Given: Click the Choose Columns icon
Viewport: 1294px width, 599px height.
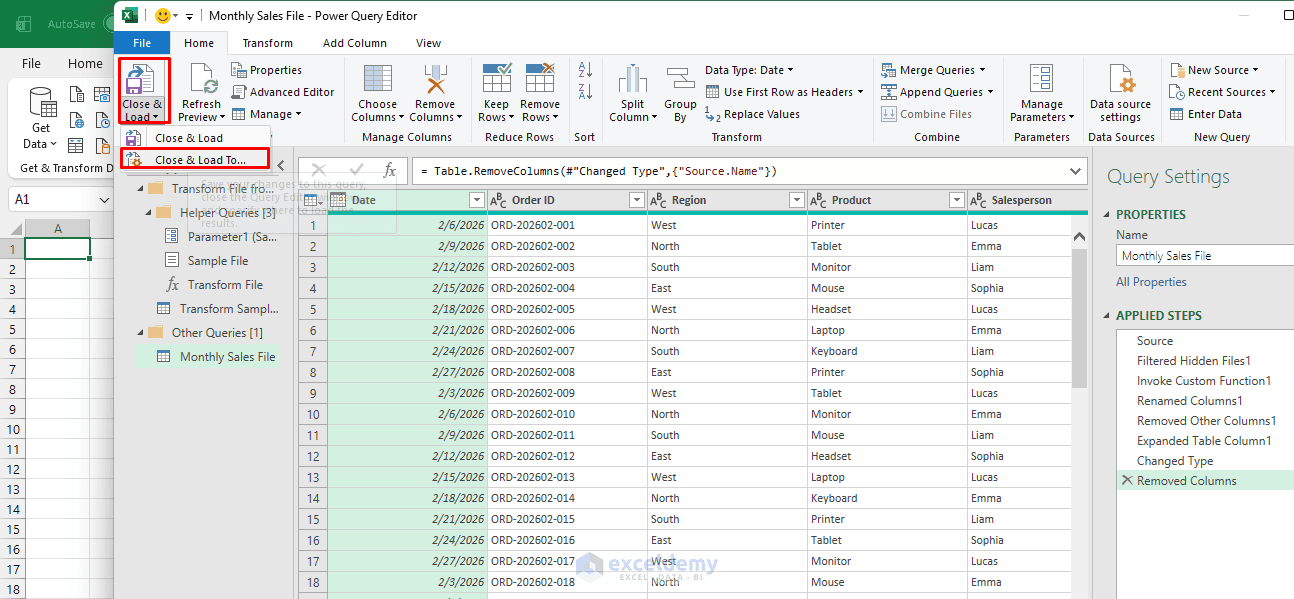Looking at the screenshot, I should coord(377,79).
